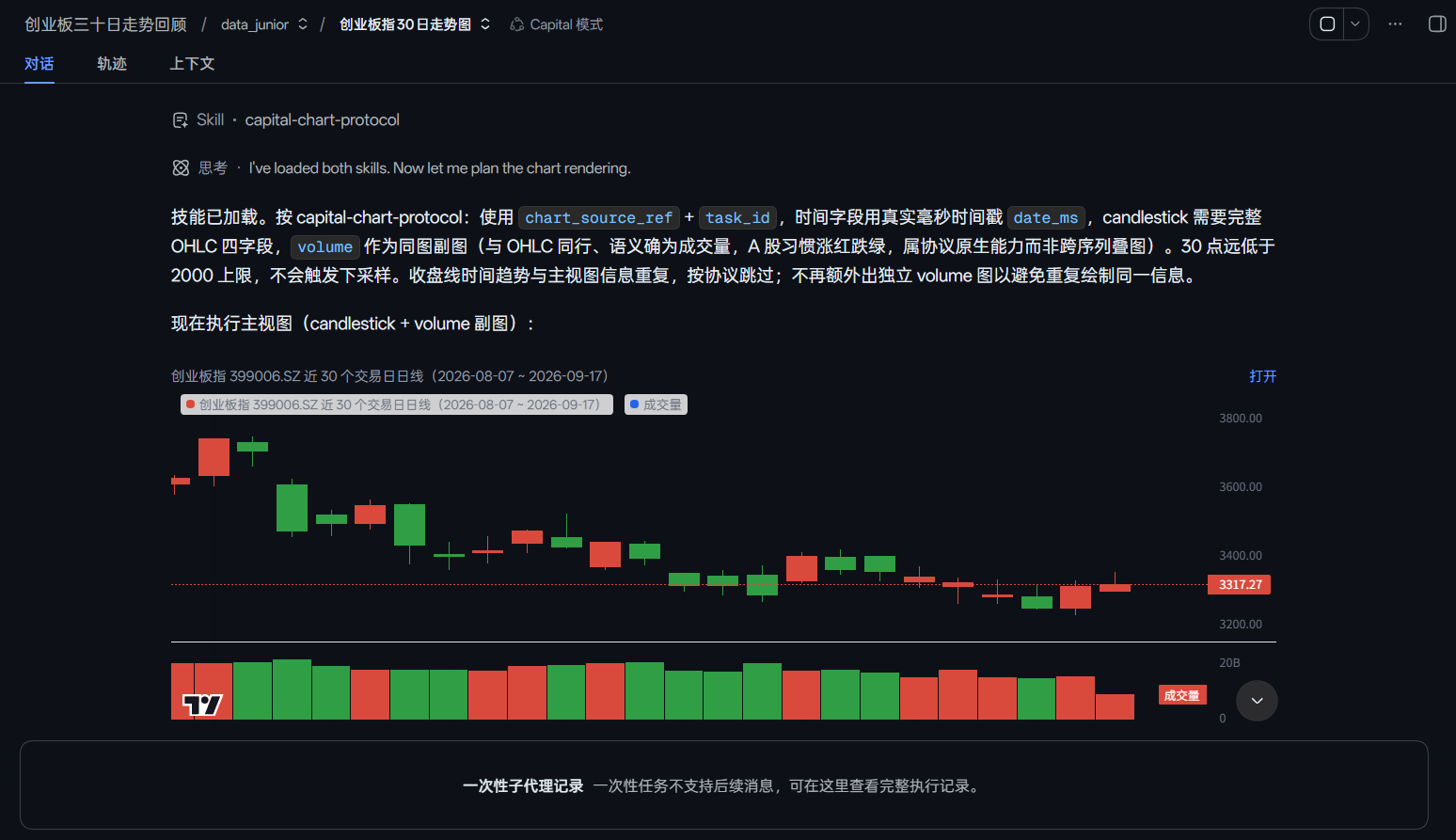This screenshot has height=840, width=1456.
Task: Click the 思考 thinking icon
Action: [181, 167]
